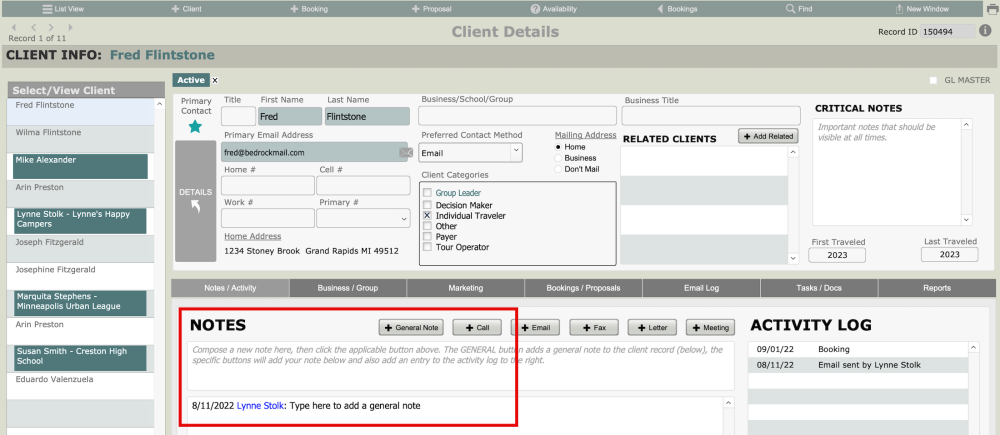
Task: Open the Preferred Contact Method dropdown
Action: [471, 153]
